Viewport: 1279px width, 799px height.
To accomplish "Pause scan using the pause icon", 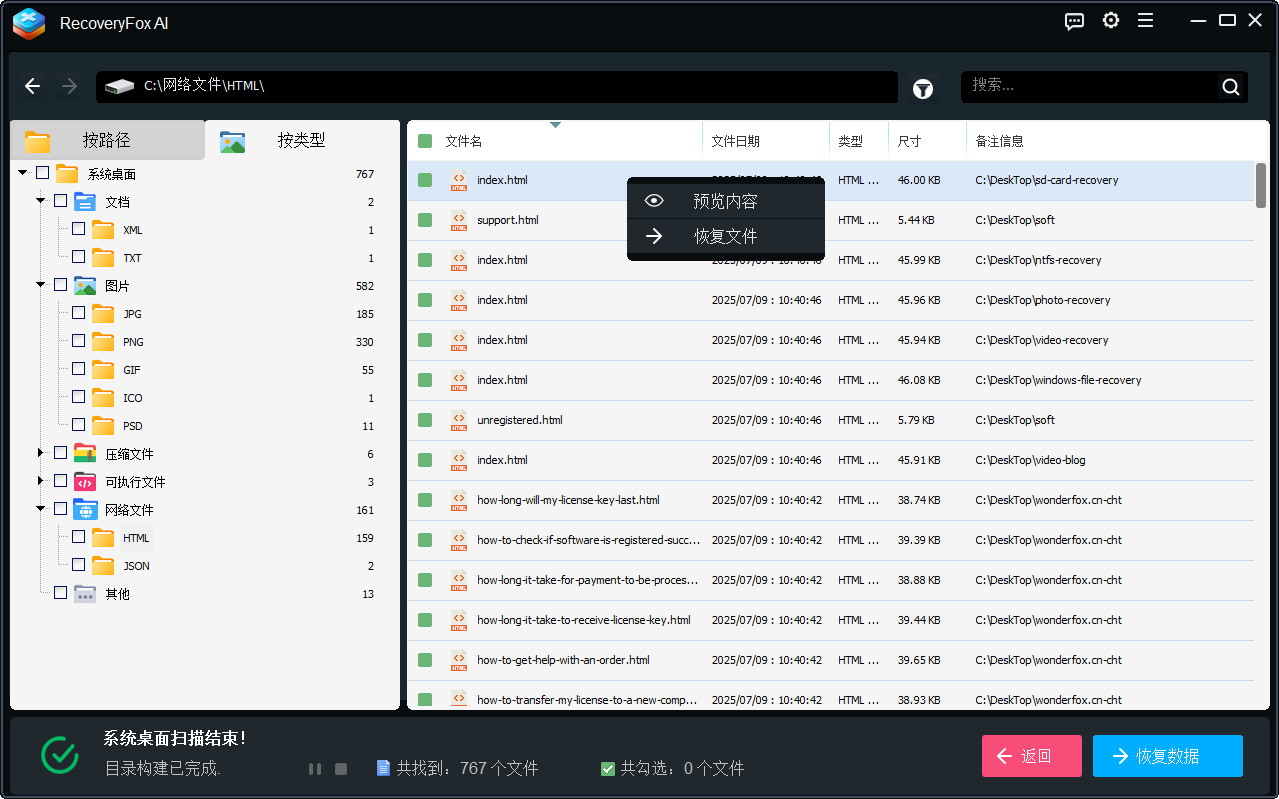I will click(315, 769).
